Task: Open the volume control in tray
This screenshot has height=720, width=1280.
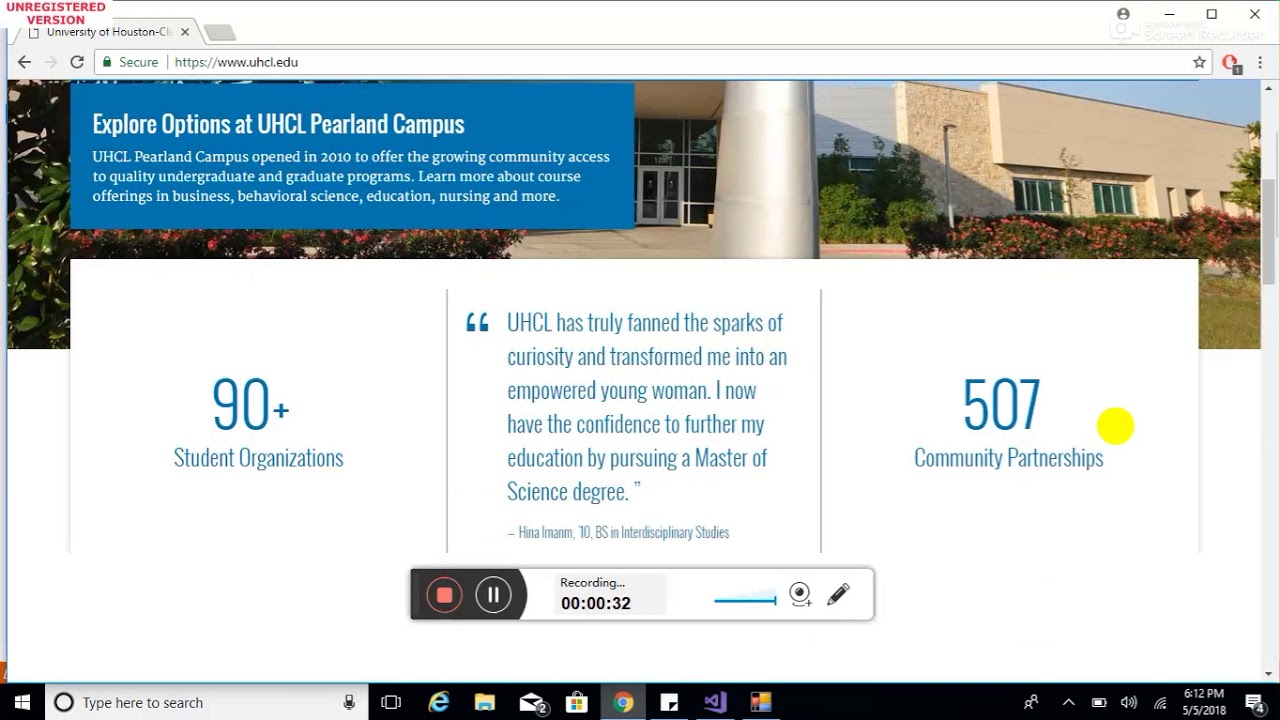Action: click(x=1129, y=702)
